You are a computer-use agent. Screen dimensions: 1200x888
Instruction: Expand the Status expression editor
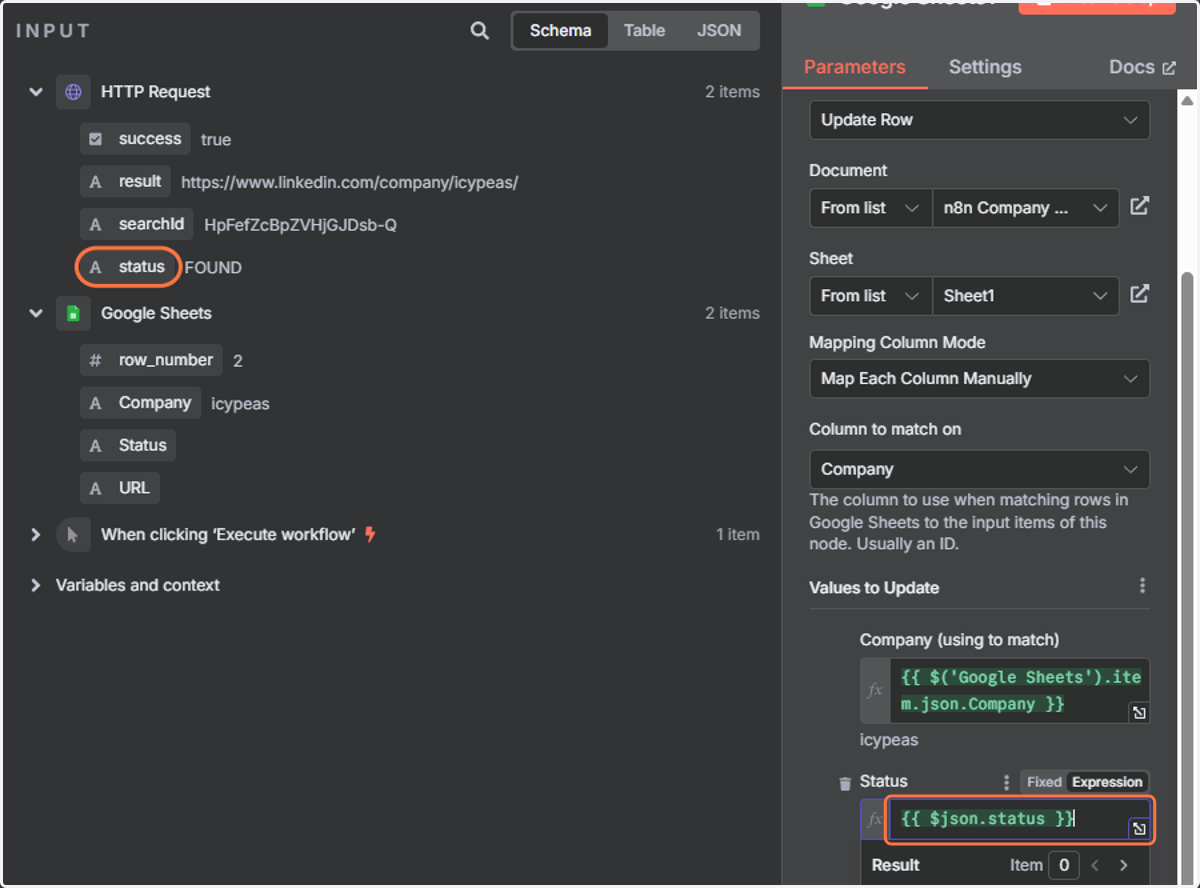click(x=1139, y=829)
